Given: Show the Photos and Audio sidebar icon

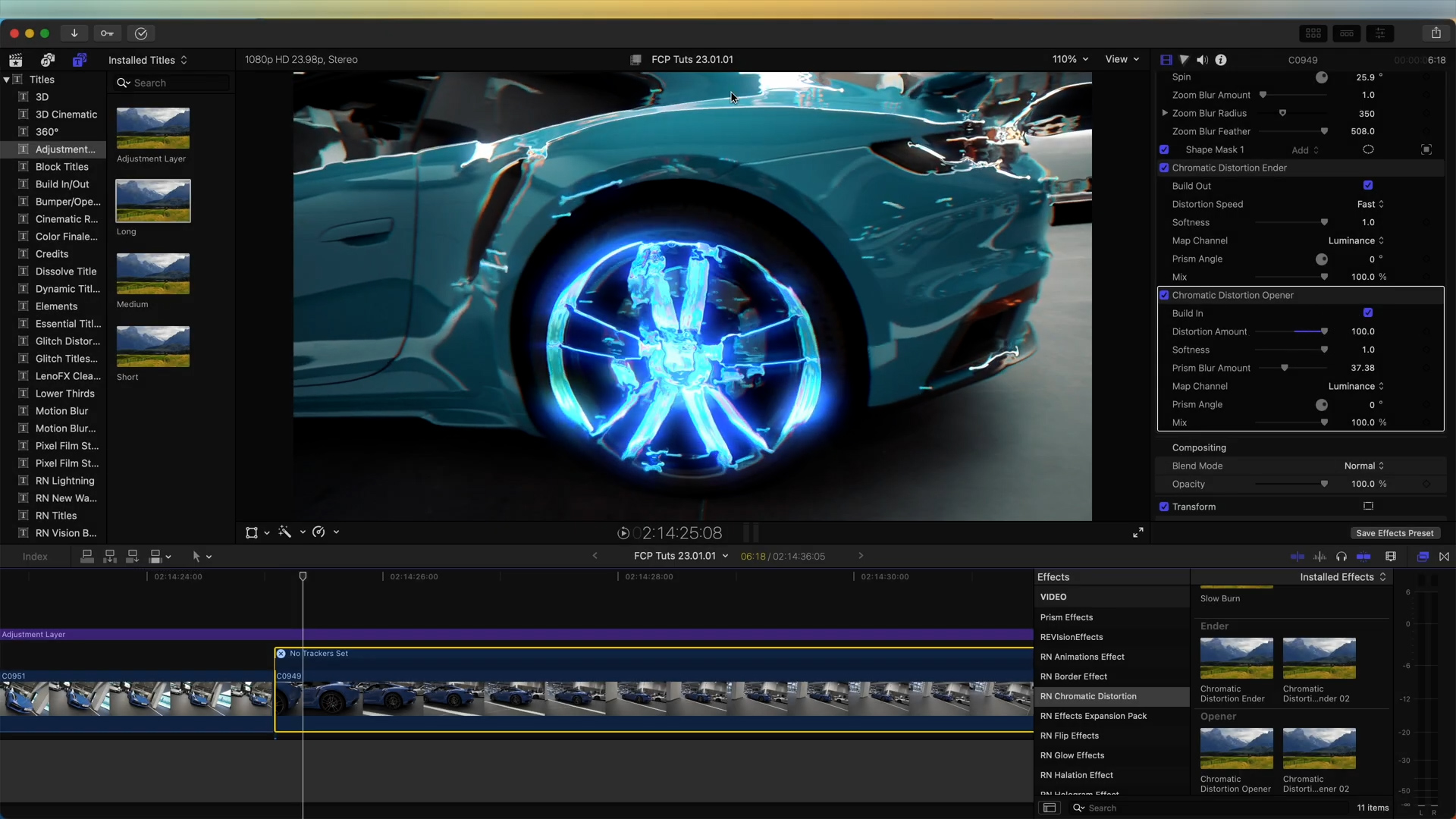Looking at the screenshot, I should pyautogui.click(x=48, y=60).
